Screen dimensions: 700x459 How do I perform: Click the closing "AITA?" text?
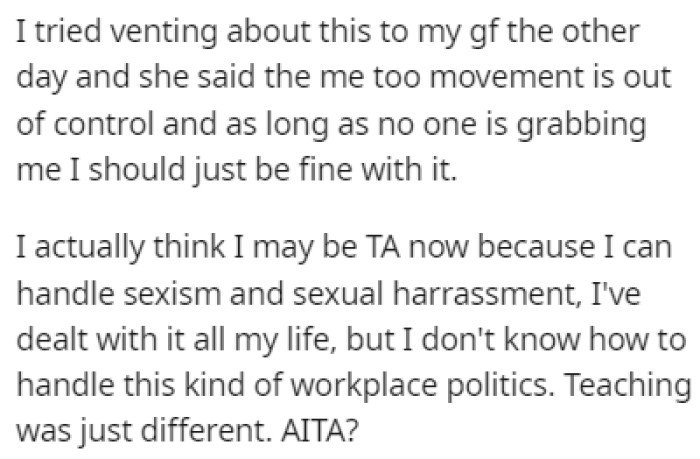tap(320, 431)
